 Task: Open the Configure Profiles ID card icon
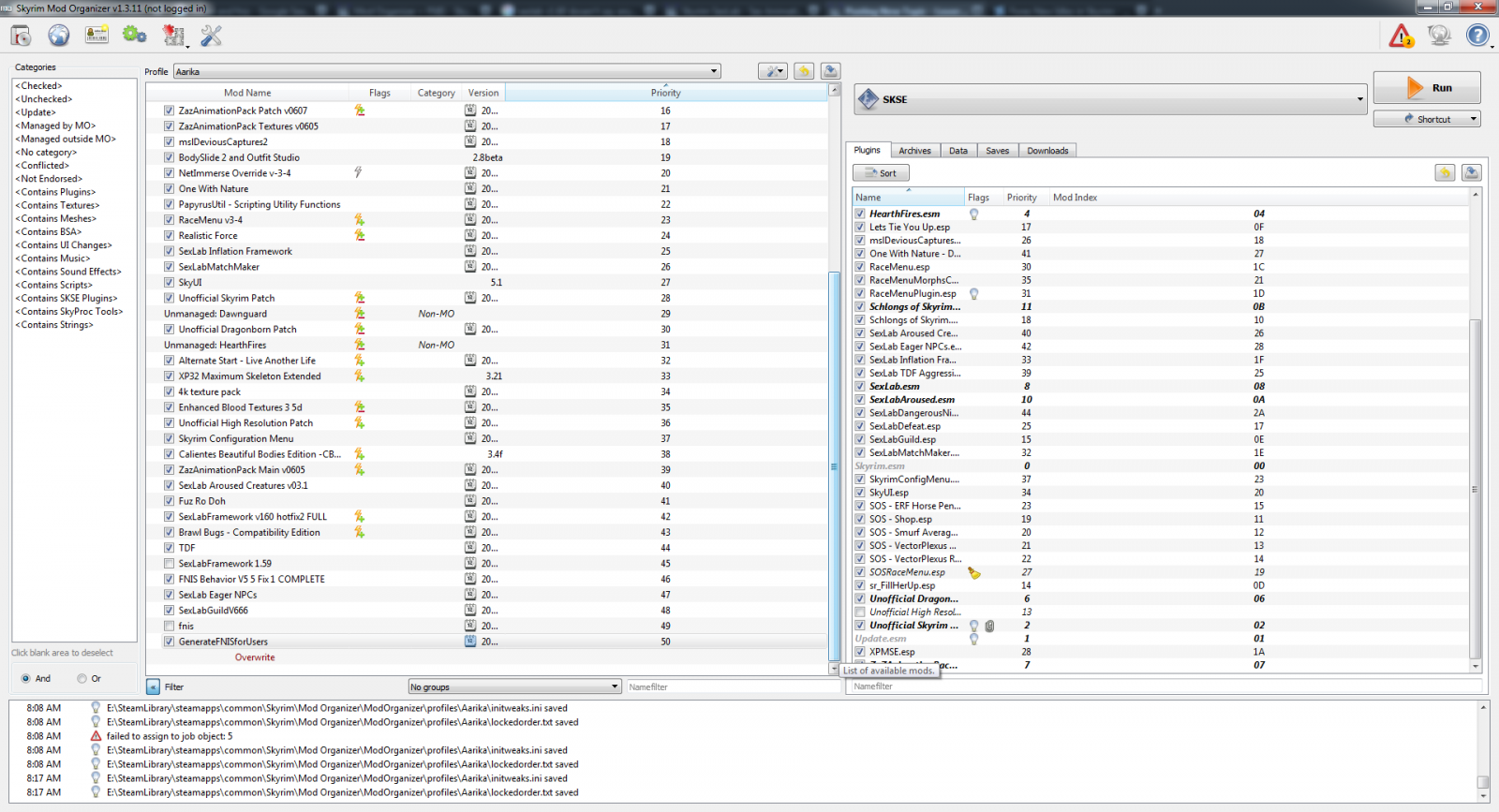(96, 36)
